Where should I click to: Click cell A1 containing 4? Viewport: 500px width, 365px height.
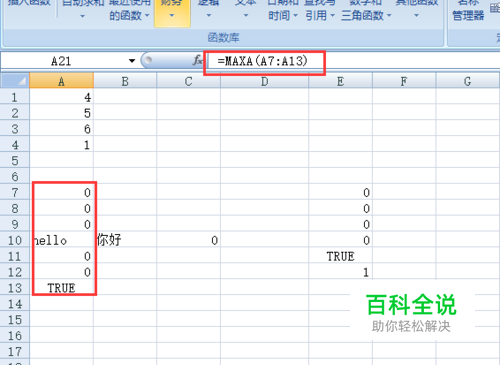tap(61, 97)
